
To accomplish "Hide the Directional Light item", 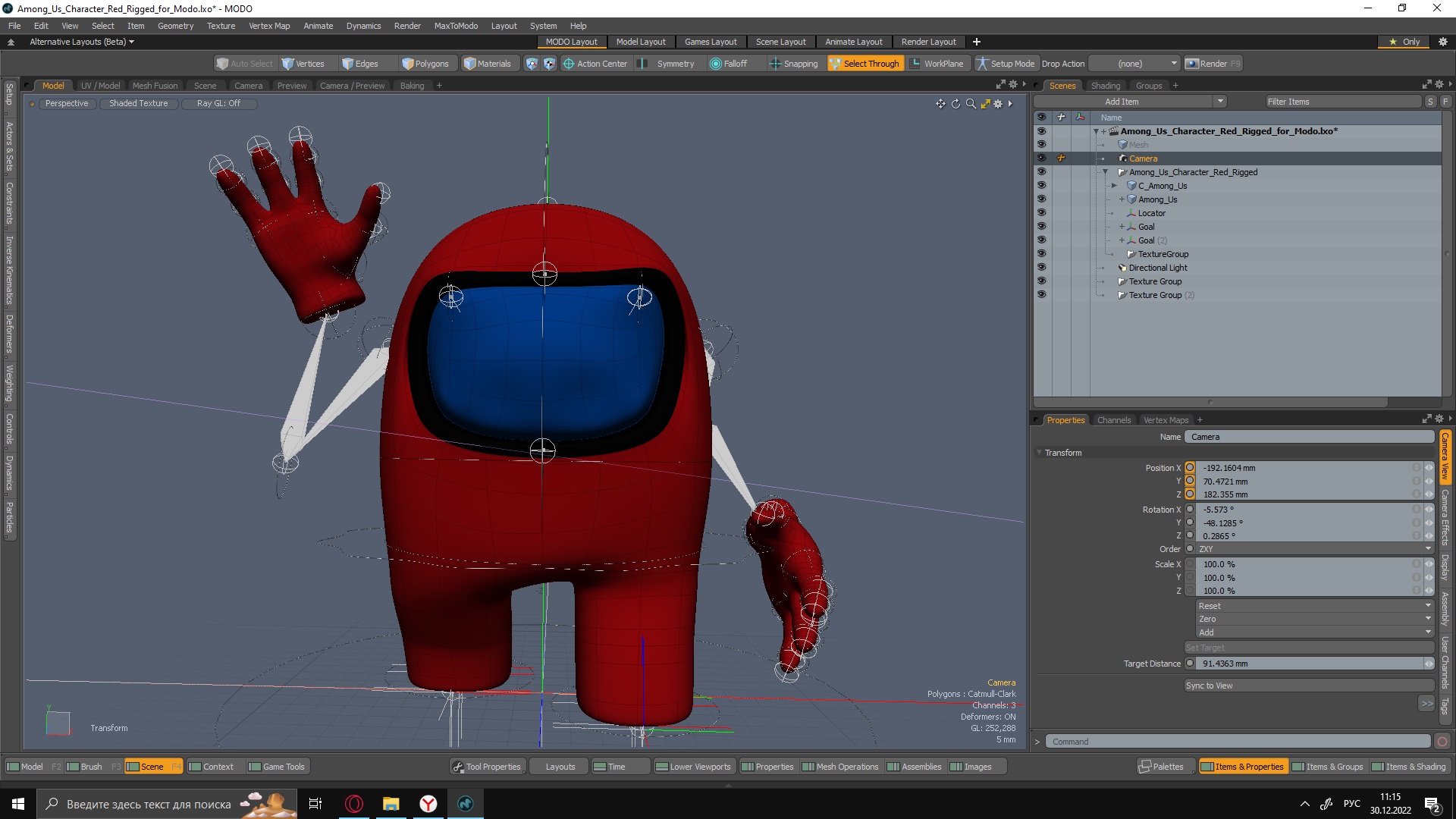I will pyautogui.click(x=1041, y=268).
